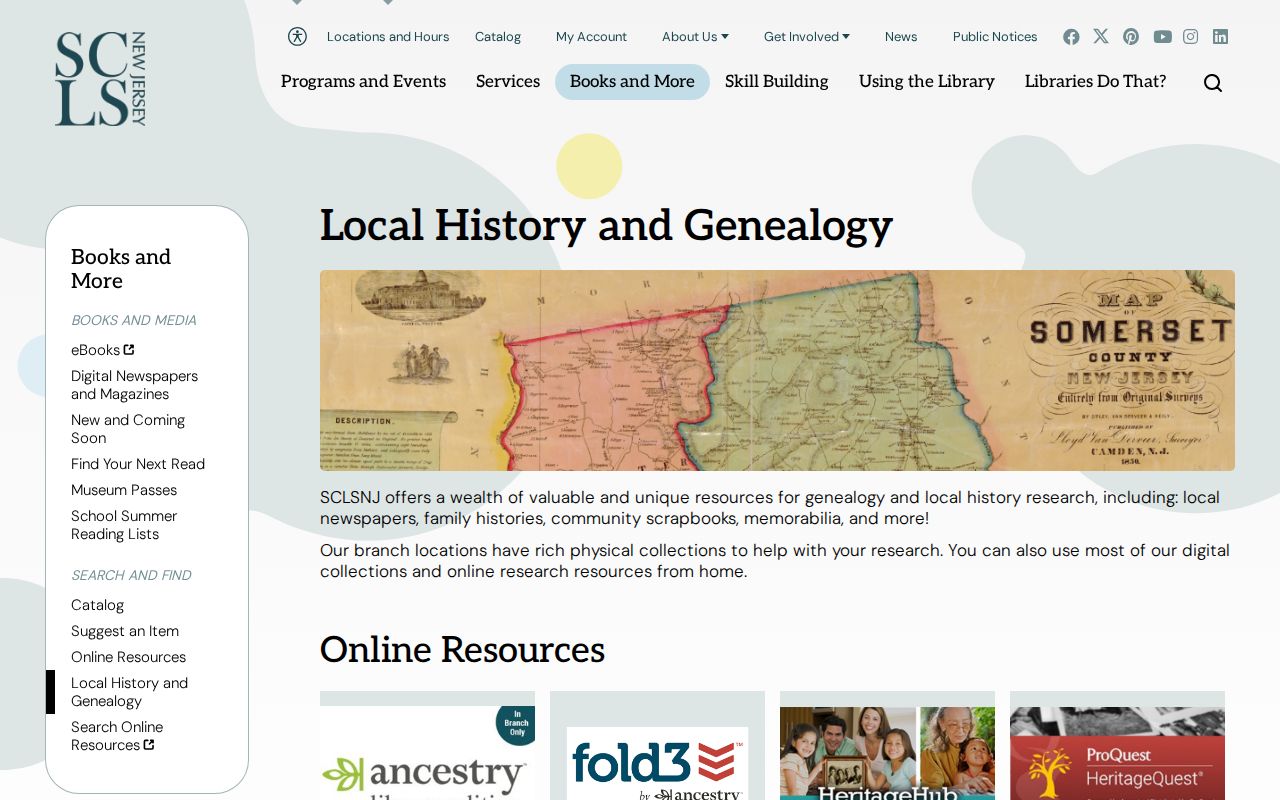This screenshot has height=800, width=1280.
Task: Open the Libraries Do That? menu
Action: point(1096,82)
